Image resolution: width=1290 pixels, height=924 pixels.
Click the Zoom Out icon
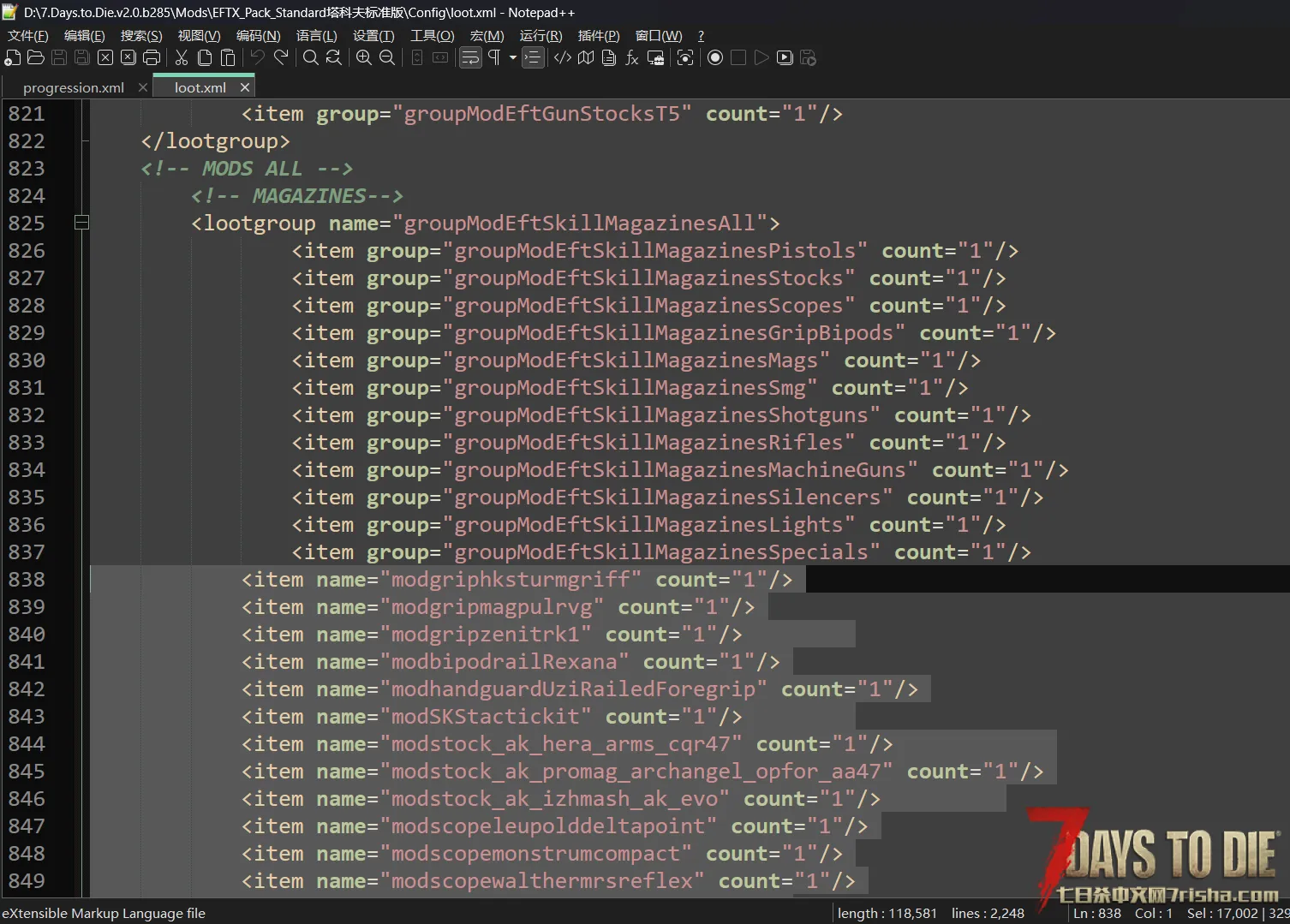pos(387,58)
